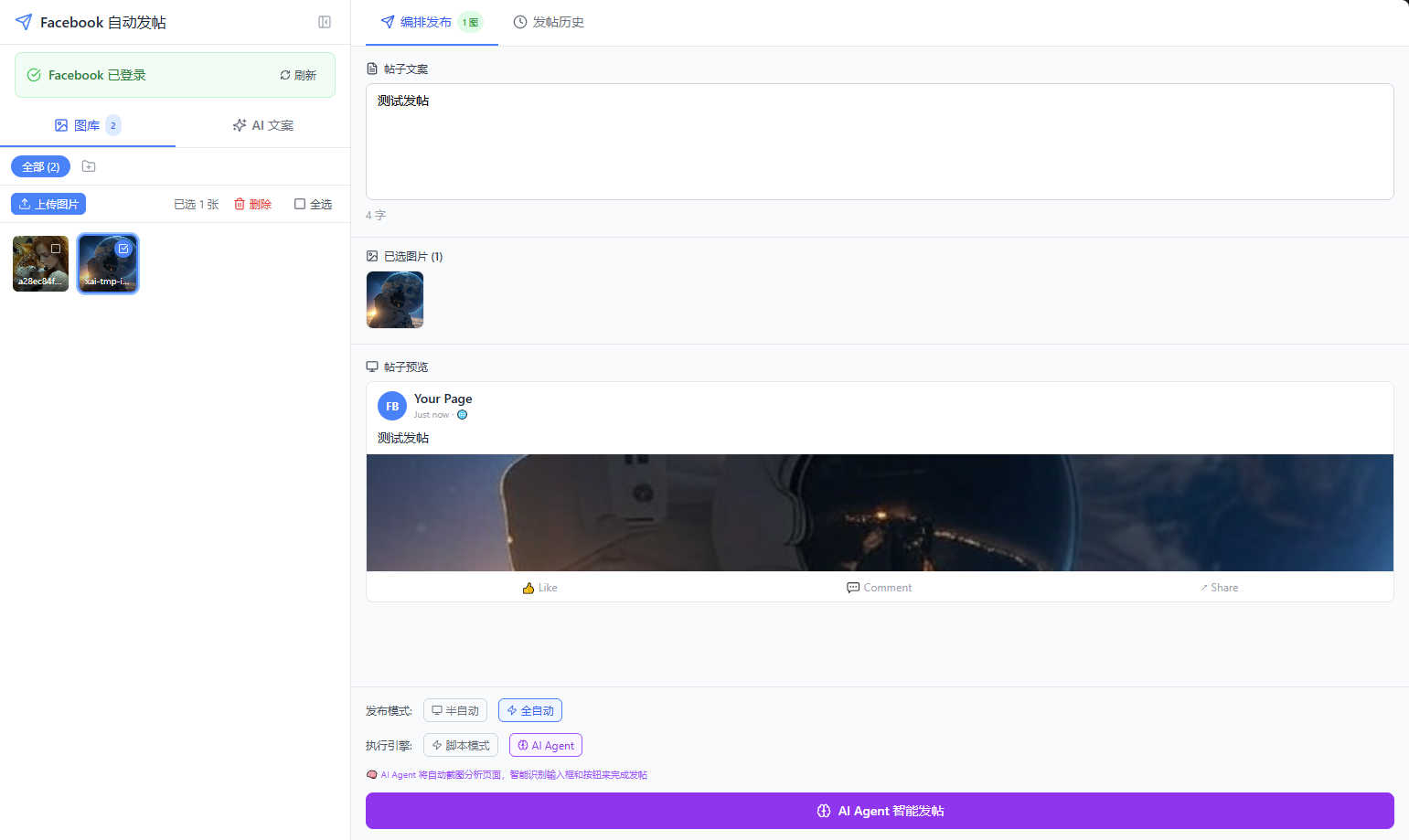Click the Comment speech bubble icon

click(853, 588)
